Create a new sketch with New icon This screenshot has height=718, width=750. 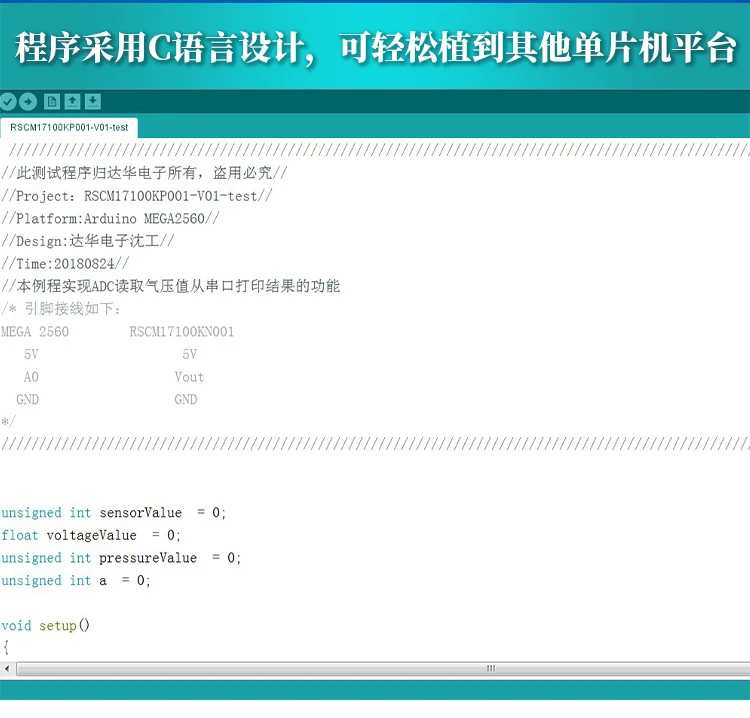click(x=52, y=101)
